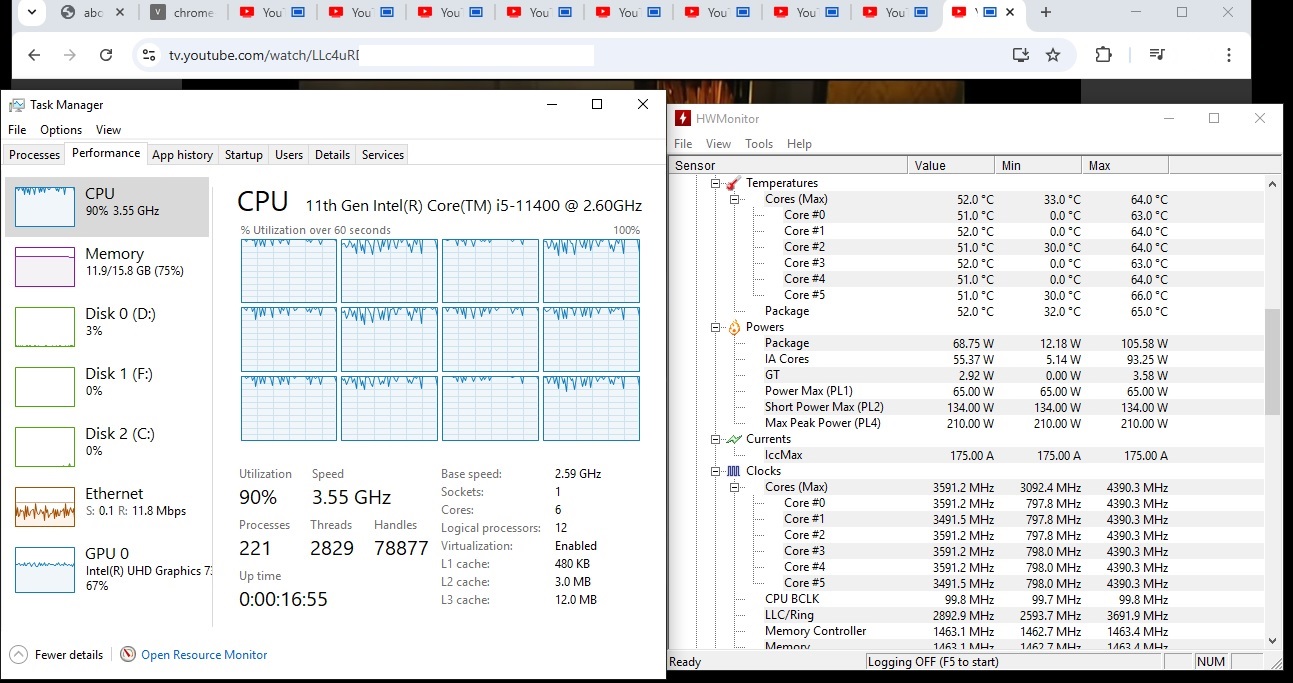Open the Chrome extensions puzzle icon
Image resolution: width=1293 pixels, height=683 pixels.
[x=1103, y=55]
